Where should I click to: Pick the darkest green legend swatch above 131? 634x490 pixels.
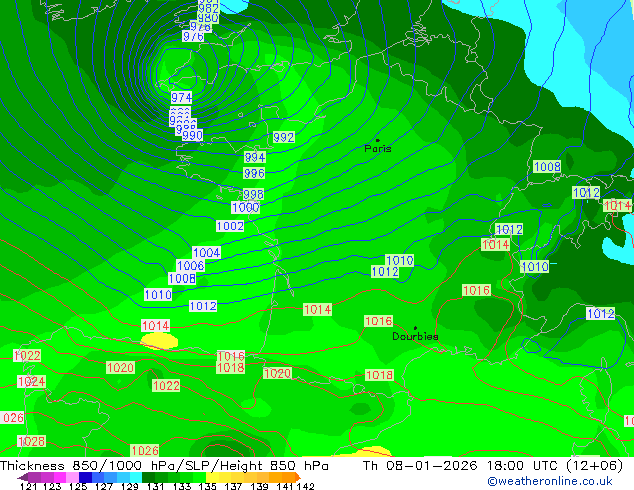coord(148,477)
